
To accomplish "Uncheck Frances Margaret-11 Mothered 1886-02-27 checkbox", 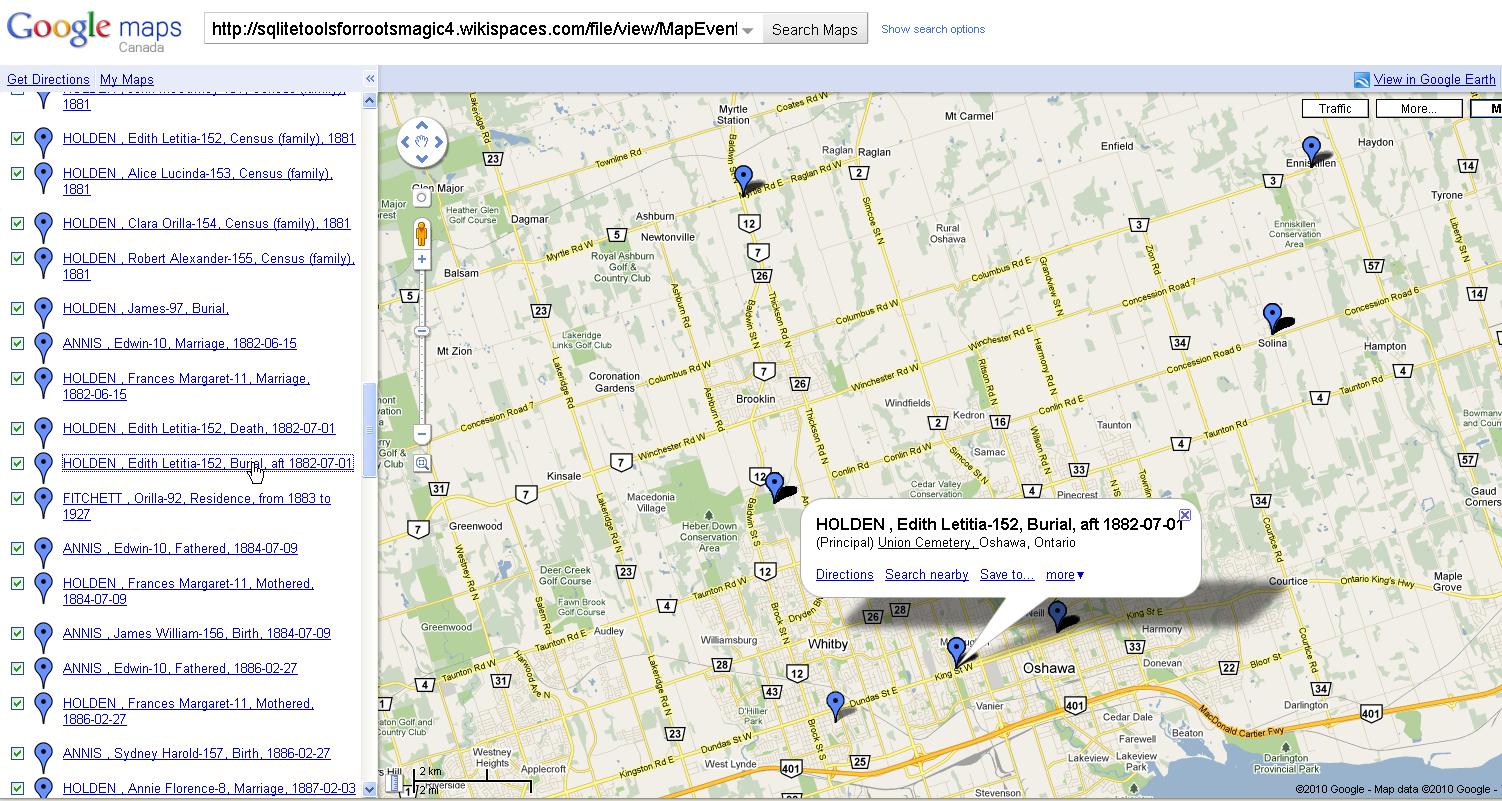I will pos(17,704).
